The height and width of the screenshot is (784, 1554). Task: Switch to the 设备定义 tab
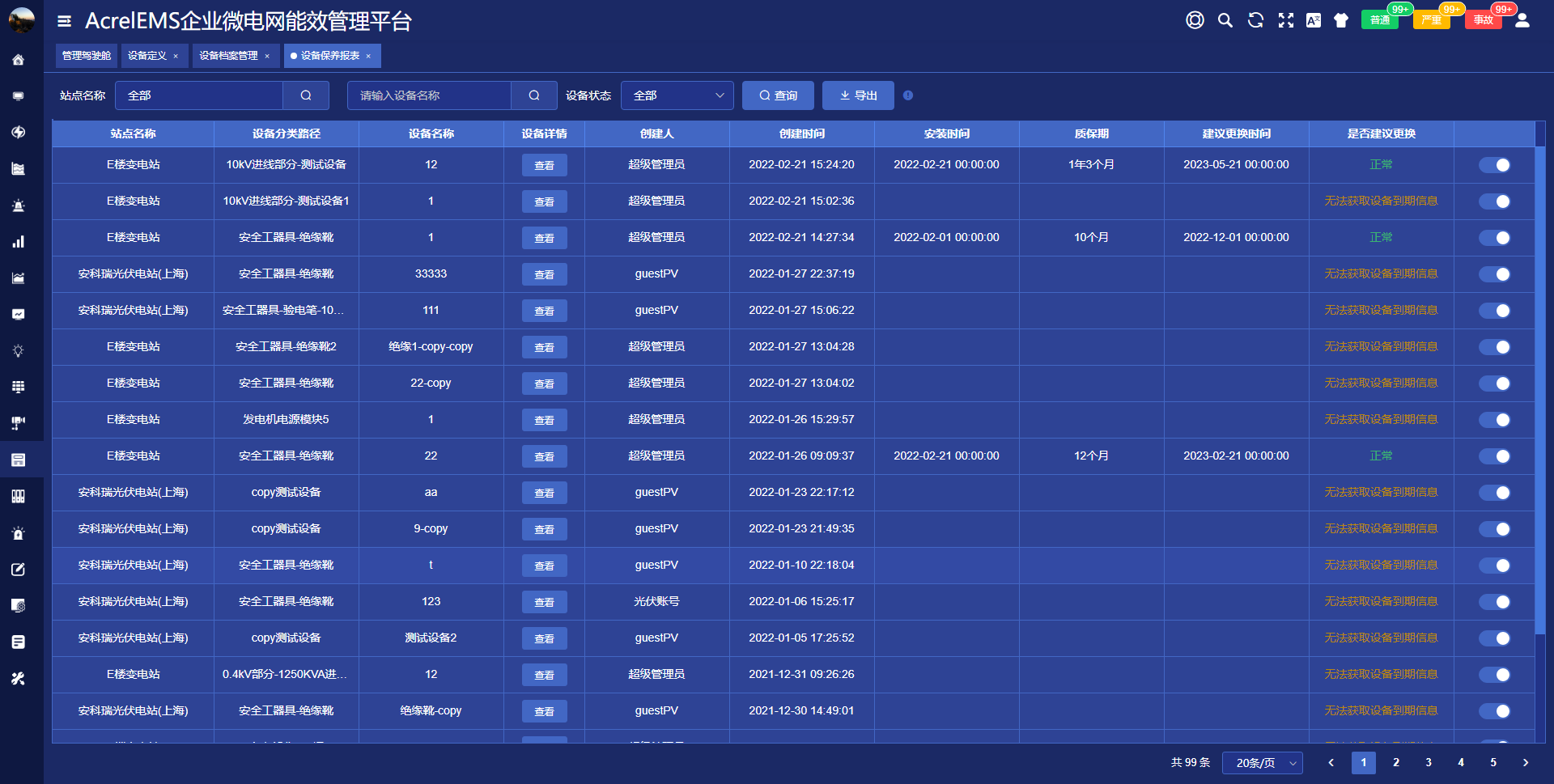click(x=147, y=55)
